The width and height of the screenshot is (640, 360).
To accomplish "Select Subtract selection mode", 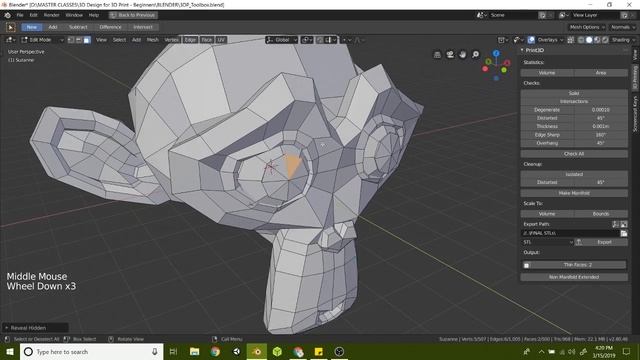I will coord(78,27).
